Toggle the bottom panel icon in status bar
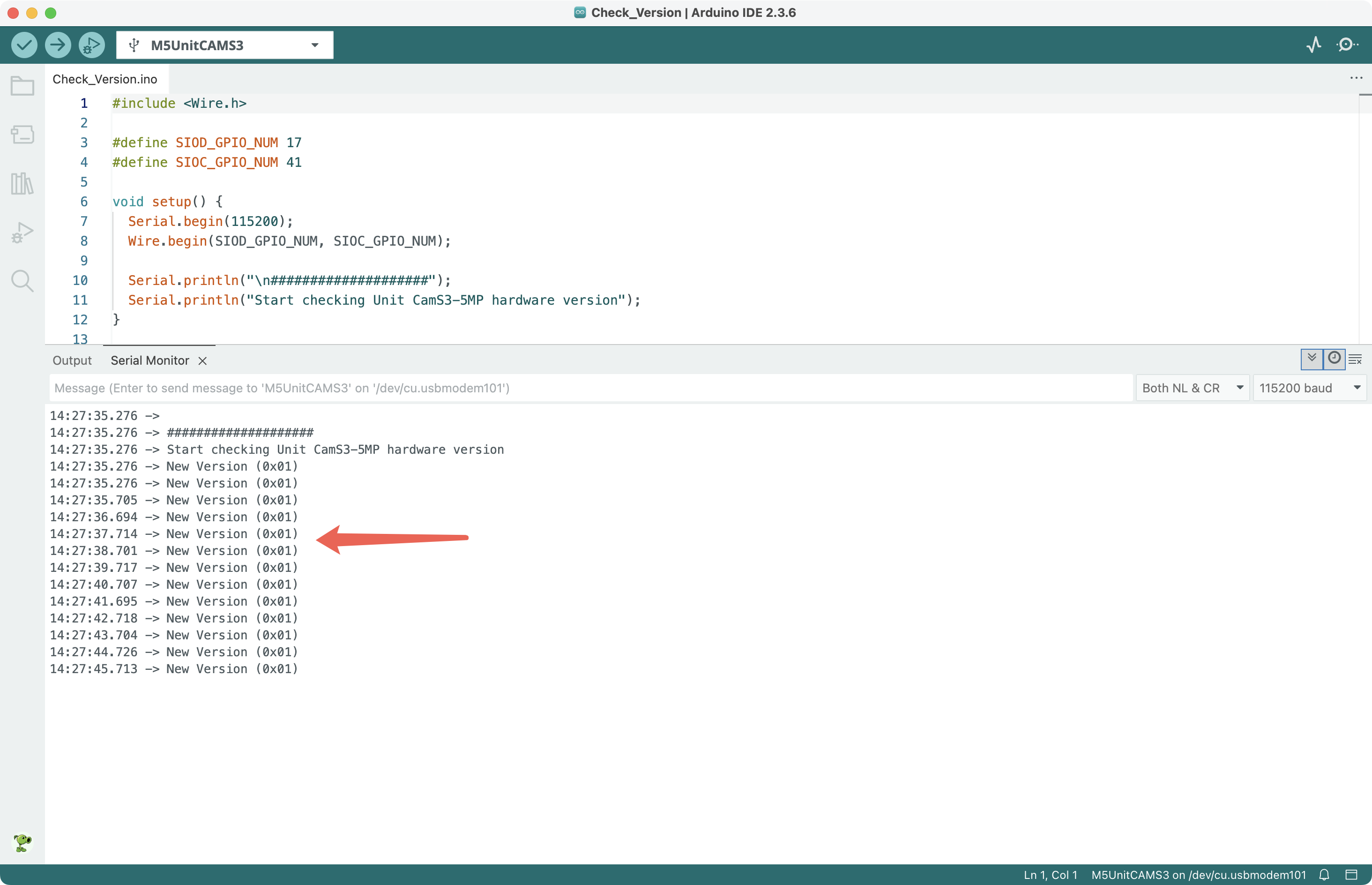Image resolution: width=1372 pixels, height=885 pixels. [1351, 875]
